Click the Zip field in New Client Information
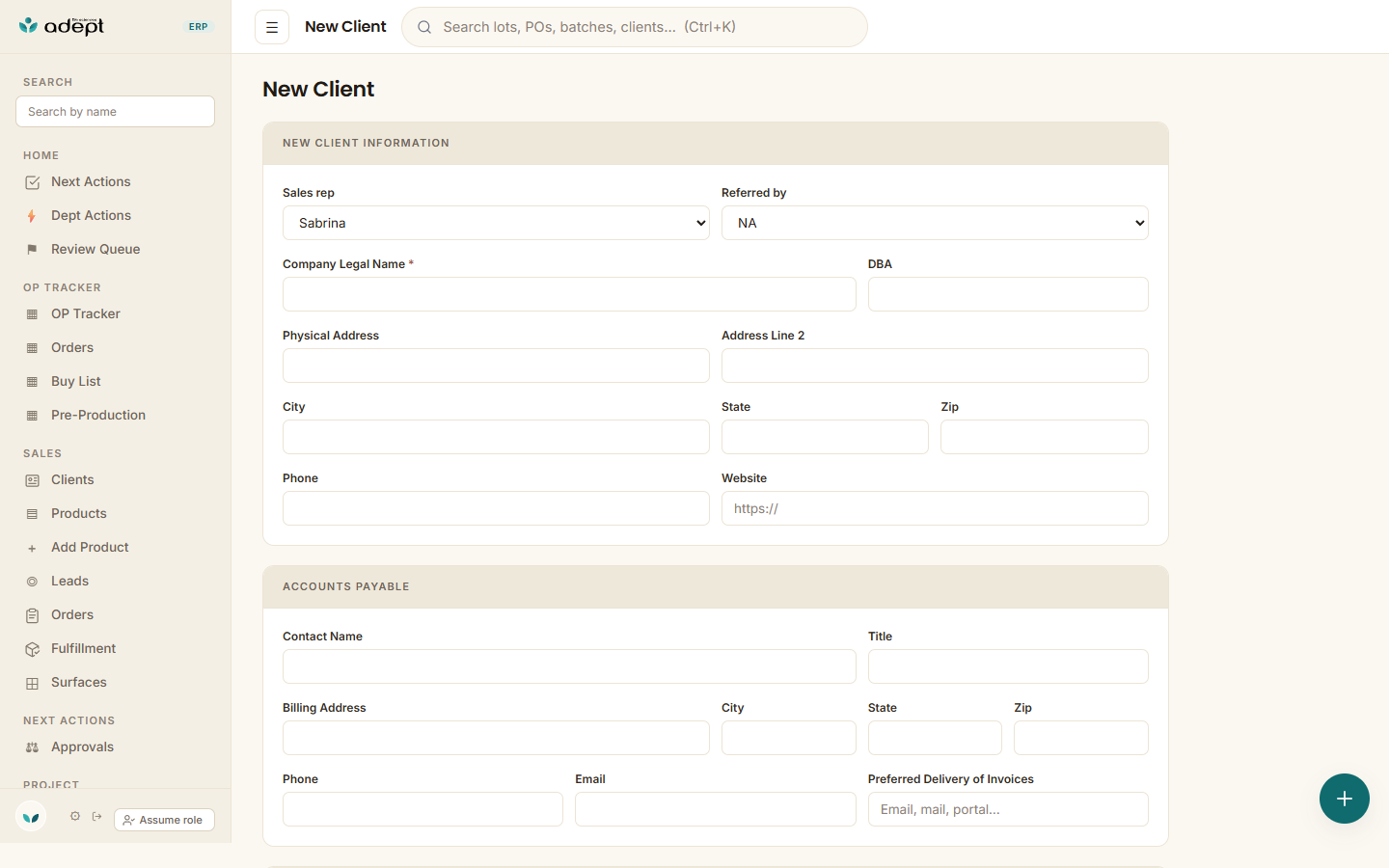 (x=1045, y=437)
